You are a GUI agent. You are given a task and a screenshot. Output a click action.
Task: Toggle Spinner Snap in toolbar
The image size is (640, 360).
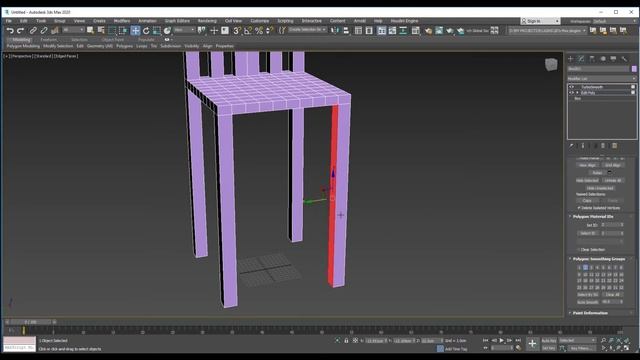click(269, 31)
